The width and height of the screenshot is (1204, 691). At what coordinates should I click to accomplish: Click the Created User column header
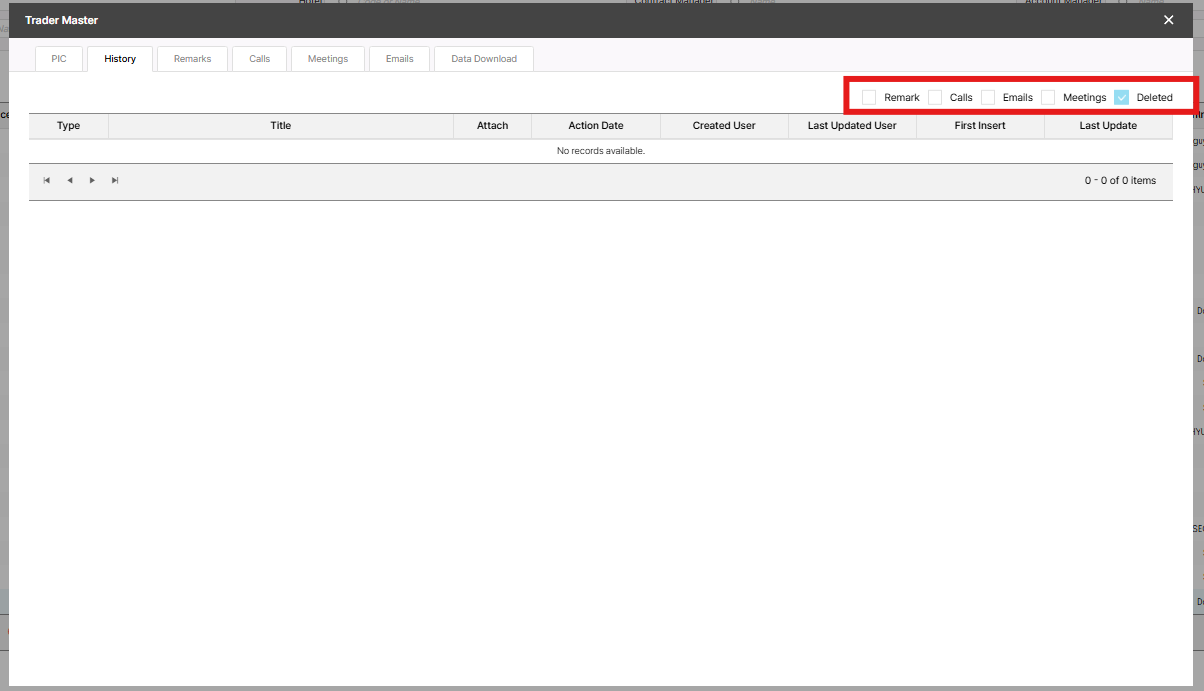[724, 126]
